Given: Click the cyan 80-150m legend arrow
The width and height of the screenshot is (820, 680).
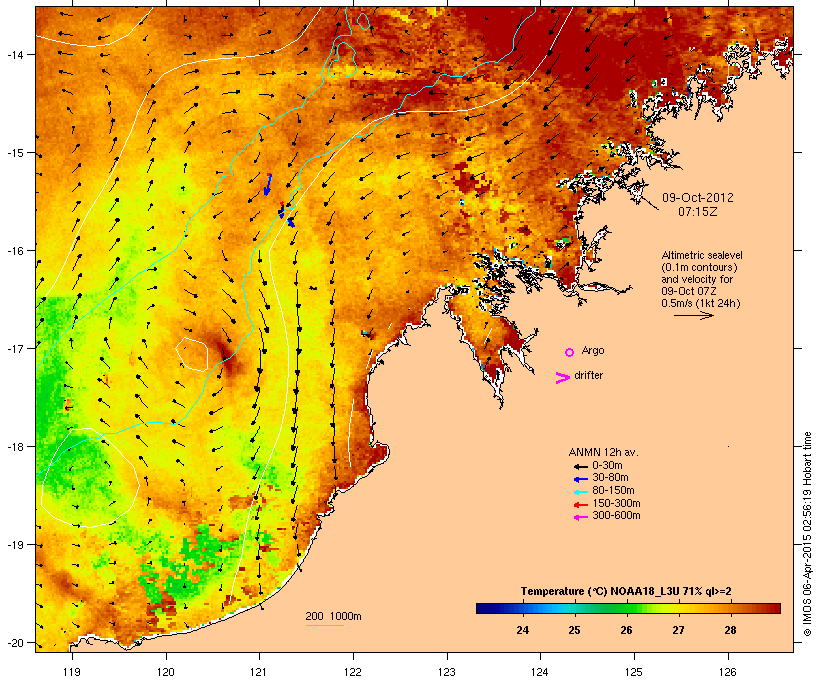Looking at the screenshot, I should pyautogui.click(x=580, y=492).
